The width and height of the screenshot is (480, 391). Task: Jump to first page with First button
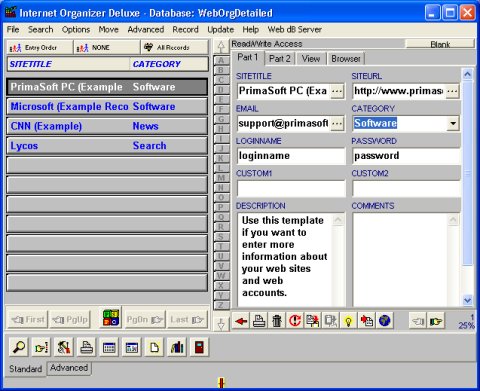pyautogui.click(x=28, y=320)
